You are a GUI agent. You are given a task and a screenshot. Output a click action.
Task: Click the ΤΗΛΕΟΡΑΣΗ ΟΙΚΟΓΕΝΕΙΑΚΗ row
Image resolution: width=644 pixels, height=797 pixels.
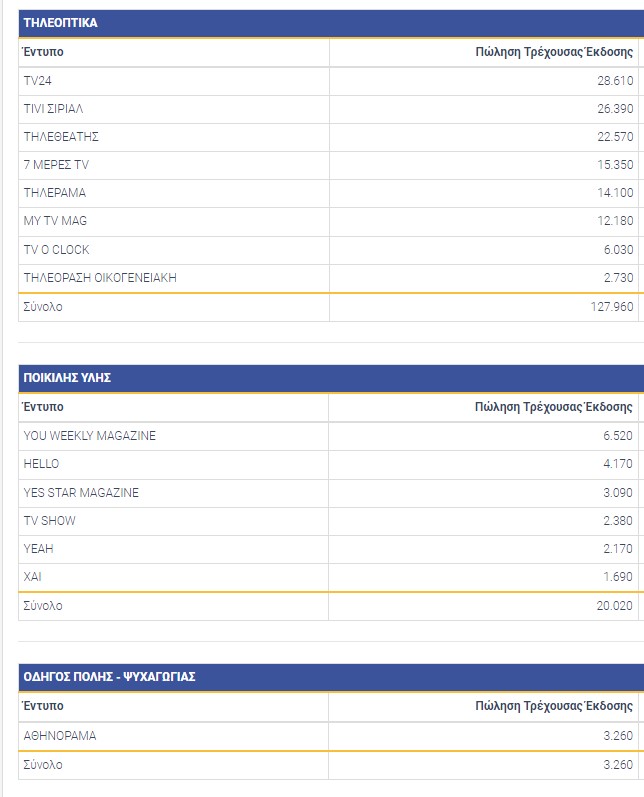point(100,277)
